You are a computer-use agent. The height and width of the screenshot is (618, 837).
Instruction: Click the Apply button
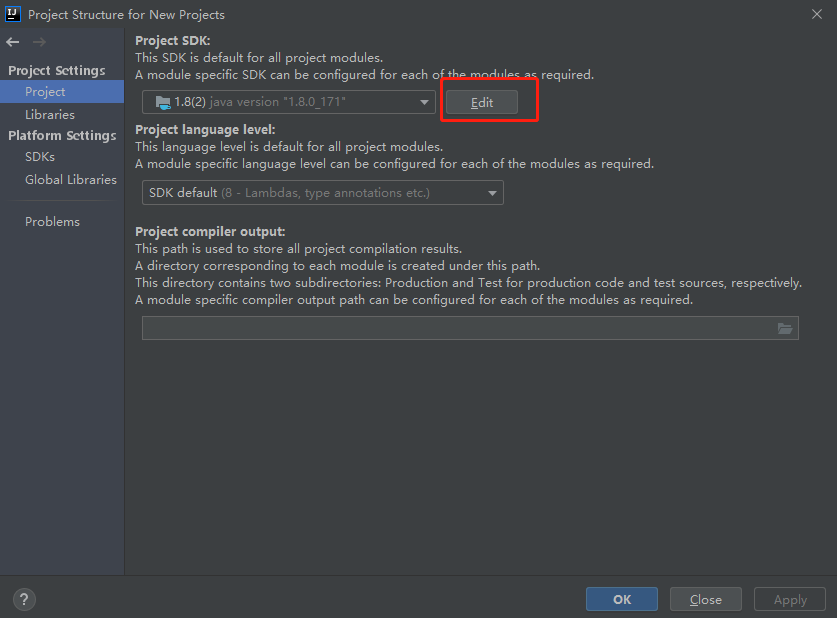[x=790, y=599]
